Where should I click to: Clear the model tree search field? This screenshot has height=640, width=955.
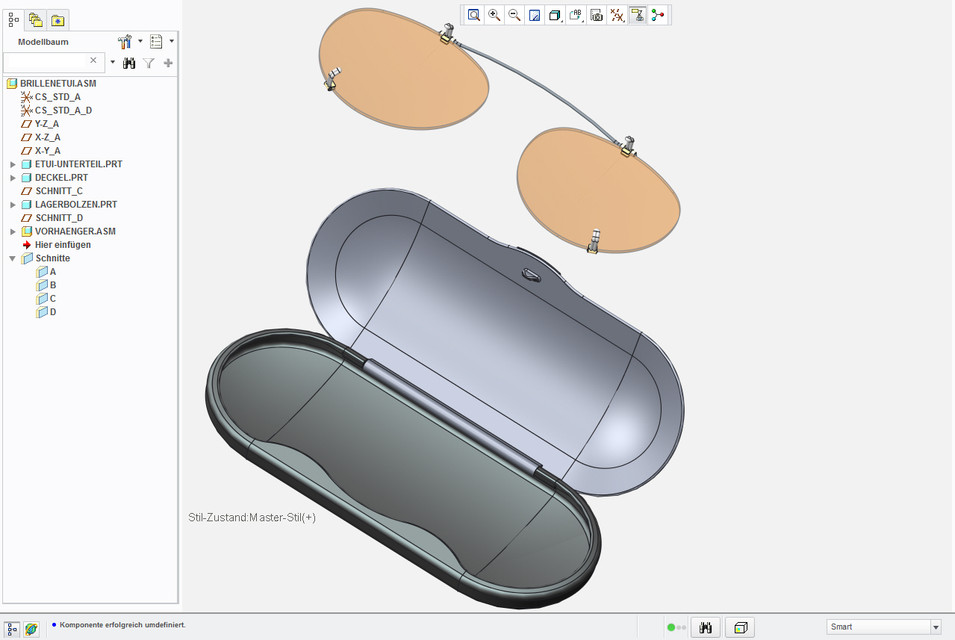pyautogui.click(x=93, y=61)
